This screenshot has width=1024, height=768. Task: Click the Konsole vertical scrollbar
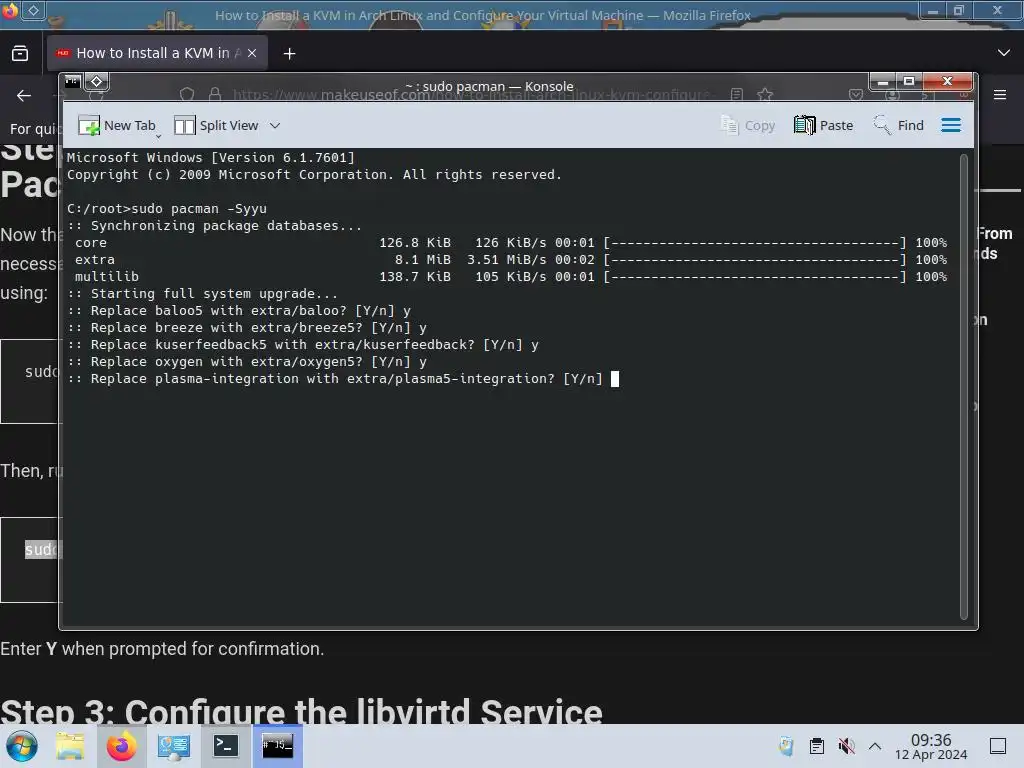(x=964, y=387)
